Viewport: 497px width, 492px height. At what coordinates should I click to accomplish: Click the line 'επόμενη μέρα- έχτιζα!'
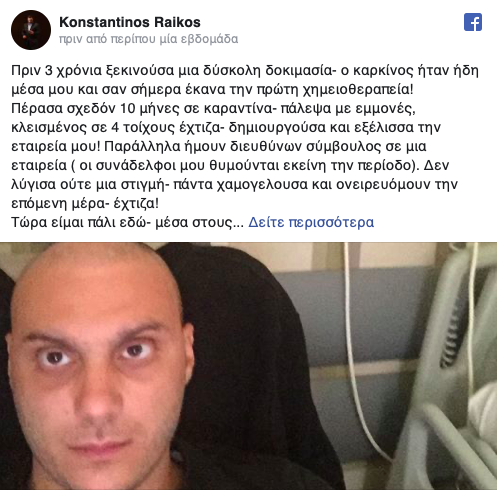85,203
